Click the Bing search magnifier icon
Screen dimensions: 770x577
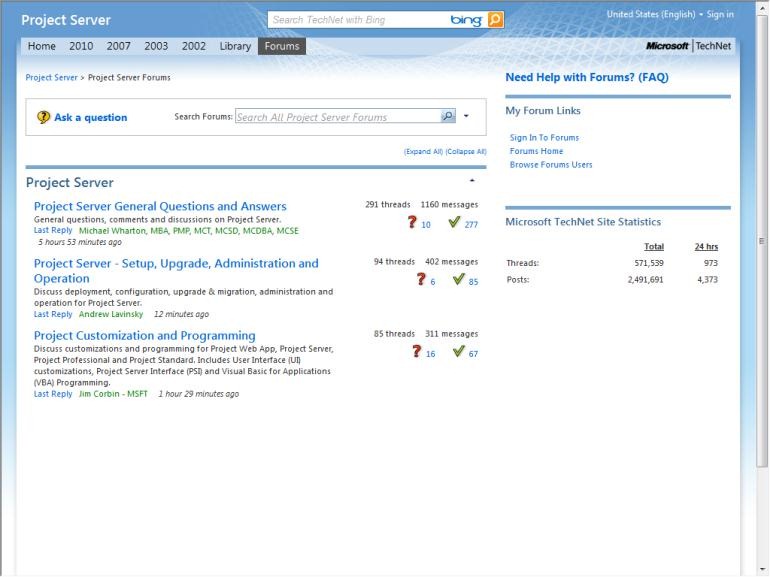pyautogui.click(x=495, y=20)
